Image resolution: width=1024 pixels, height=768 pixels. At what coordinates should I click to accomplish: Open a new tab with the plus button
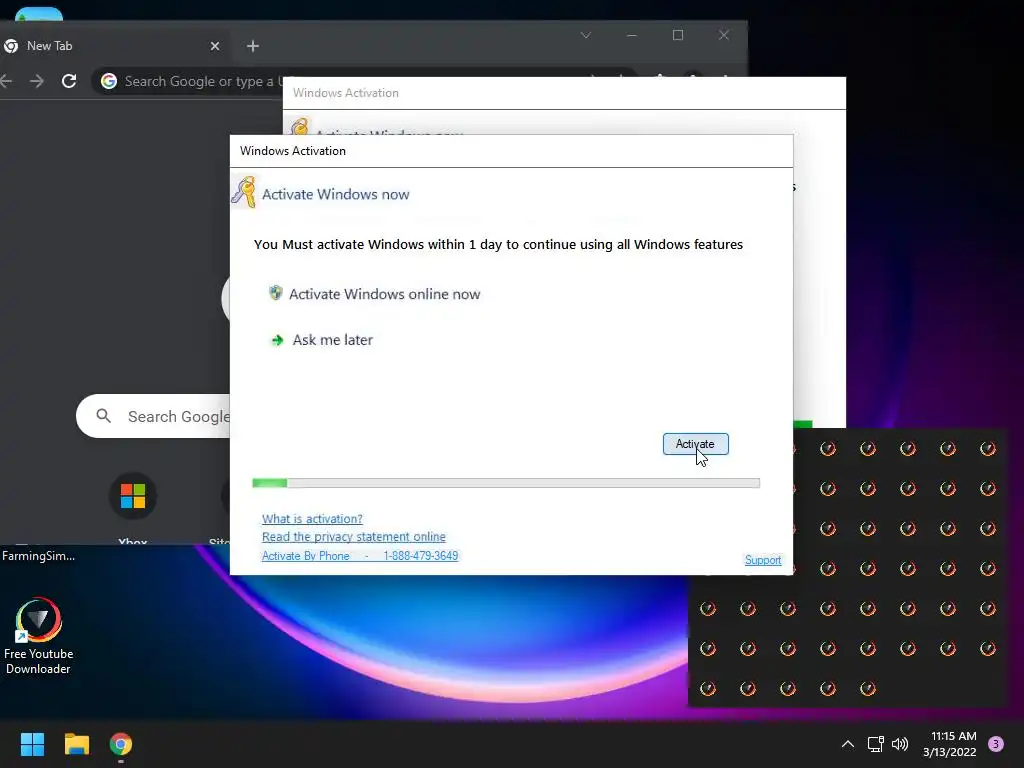(253, 46)
